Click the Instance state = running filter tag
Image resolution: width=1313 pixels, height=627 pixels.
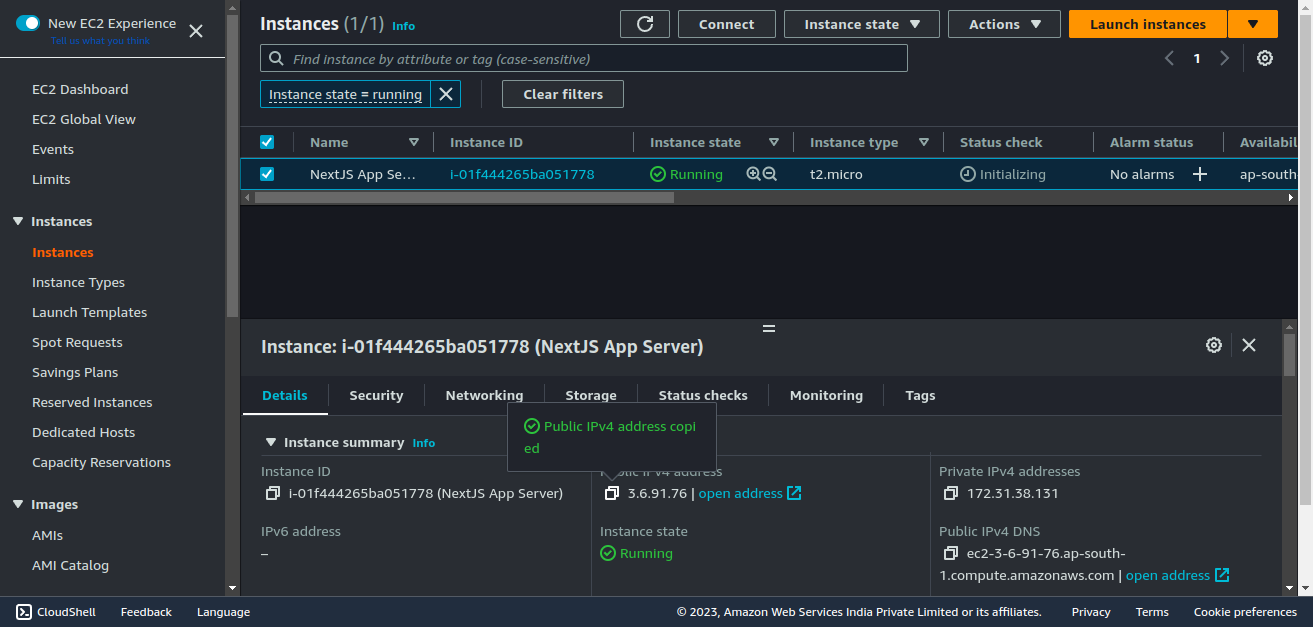pyautogui.click(x=345, y=94)
